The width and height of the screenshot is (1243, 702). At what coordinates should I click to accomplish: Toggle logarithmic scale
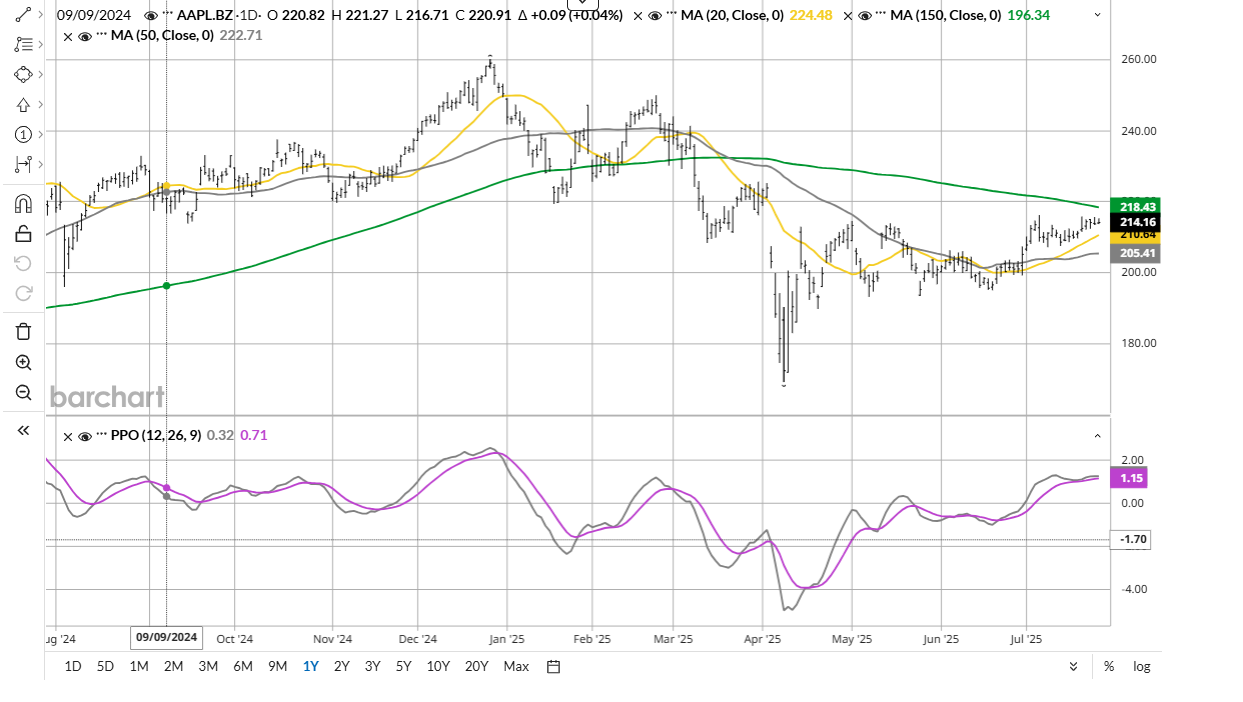coord(1141,667)
